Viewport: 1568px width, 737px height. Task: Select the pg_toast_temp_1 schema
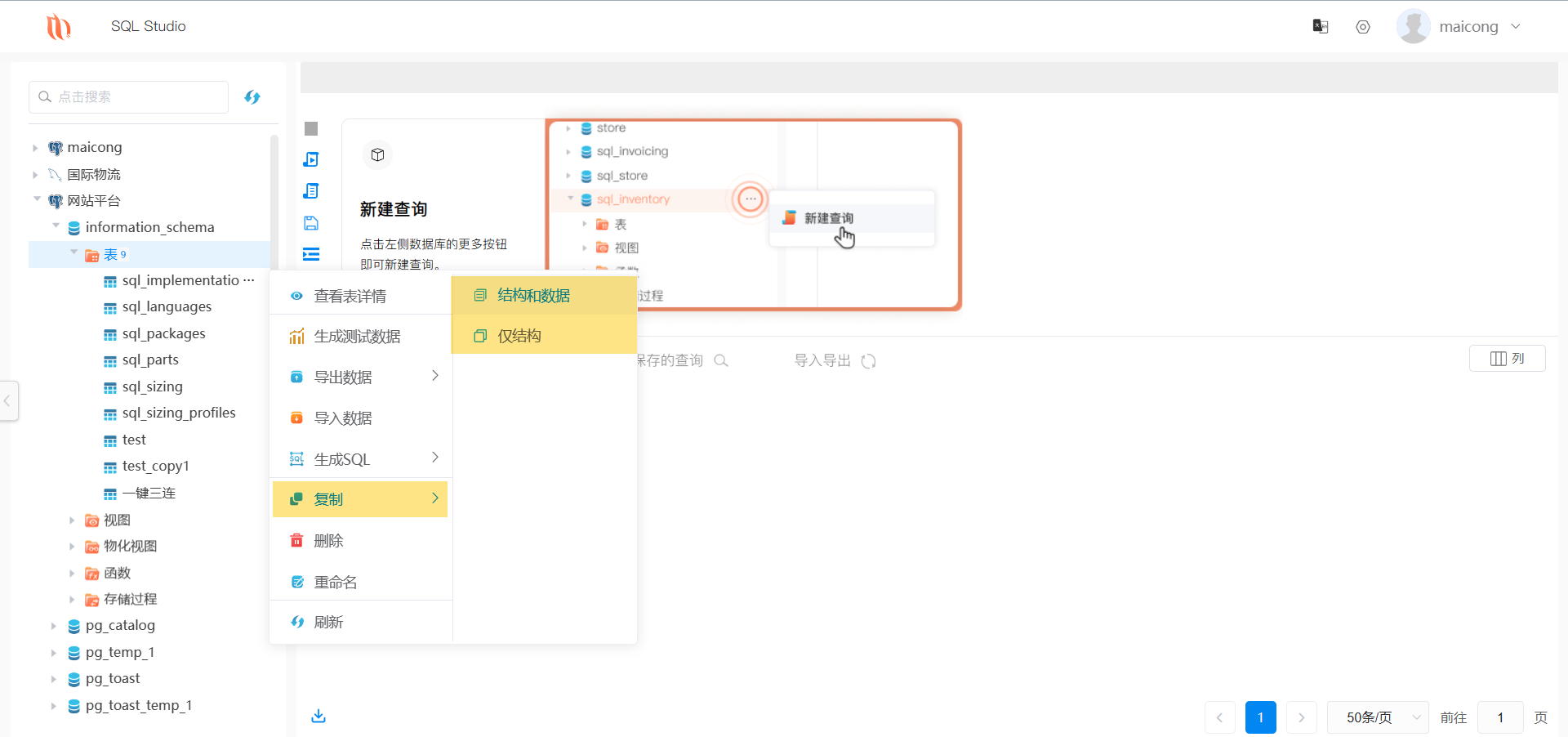click(139, 705)
